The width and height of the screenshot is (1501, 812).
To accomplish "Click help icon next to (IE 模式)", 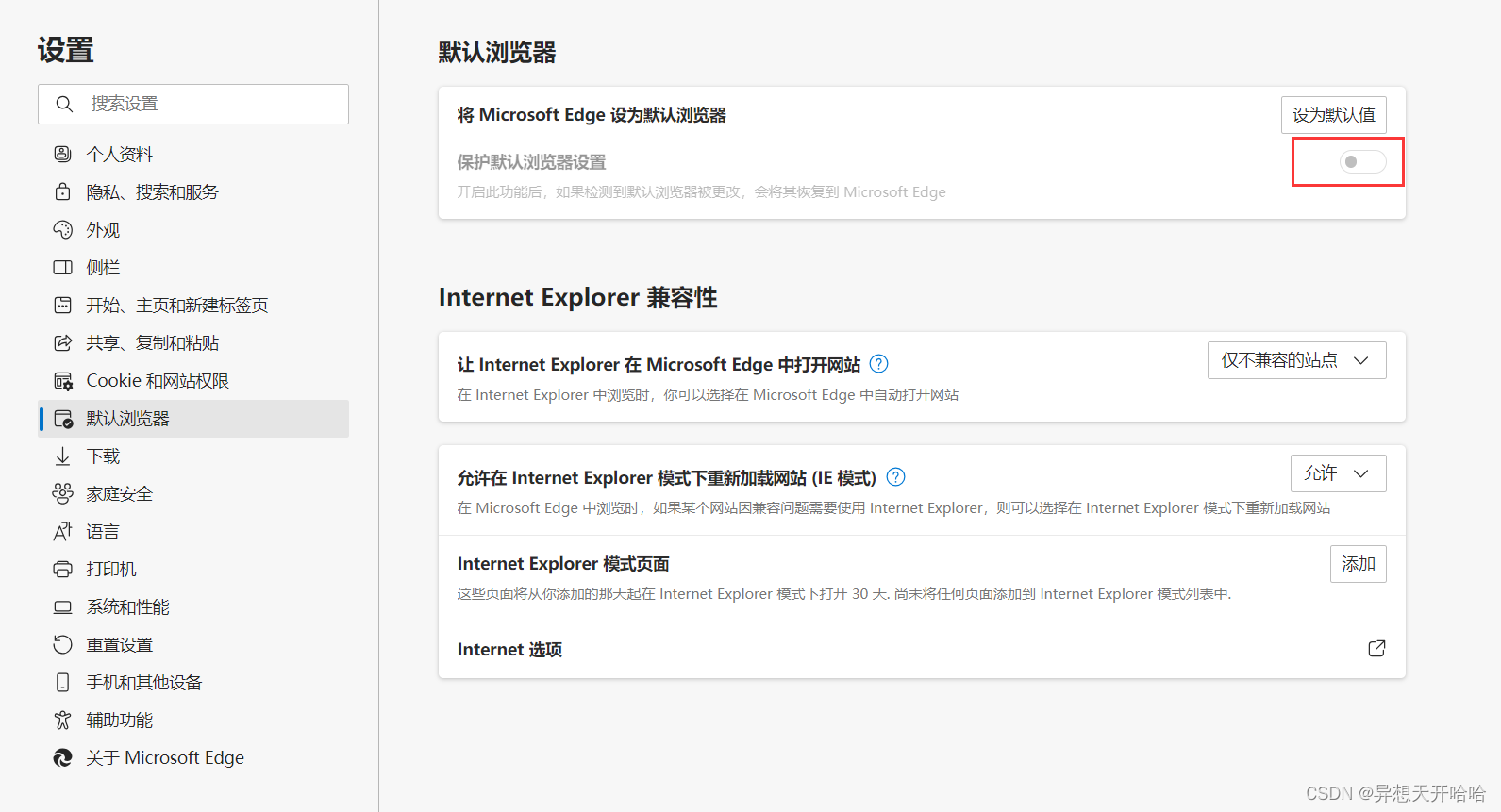I will point(896,477).
